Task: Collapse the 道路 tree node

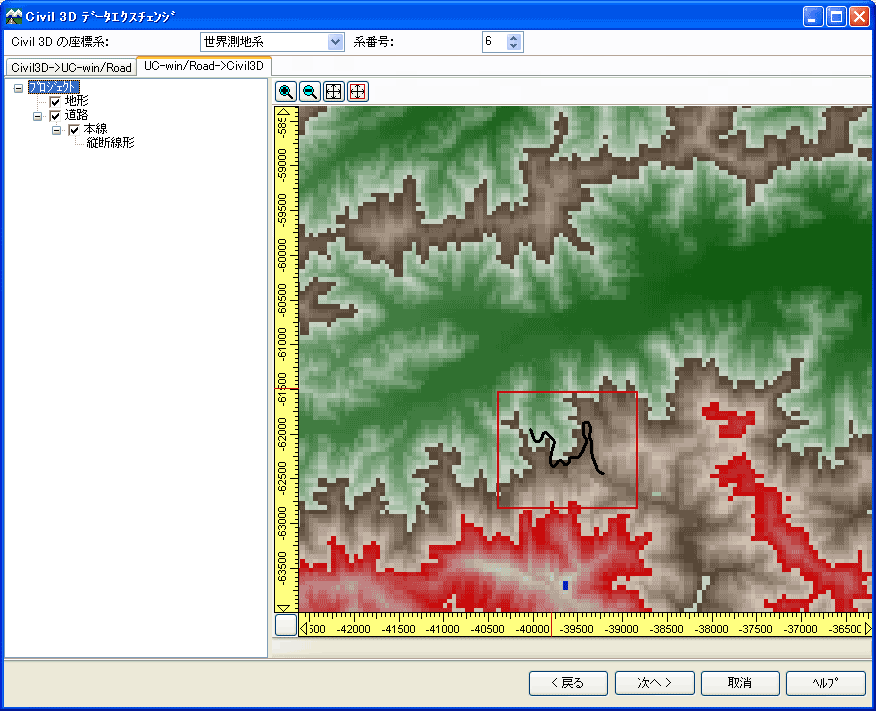Action: pyautogui.click(x=37, y=116)
